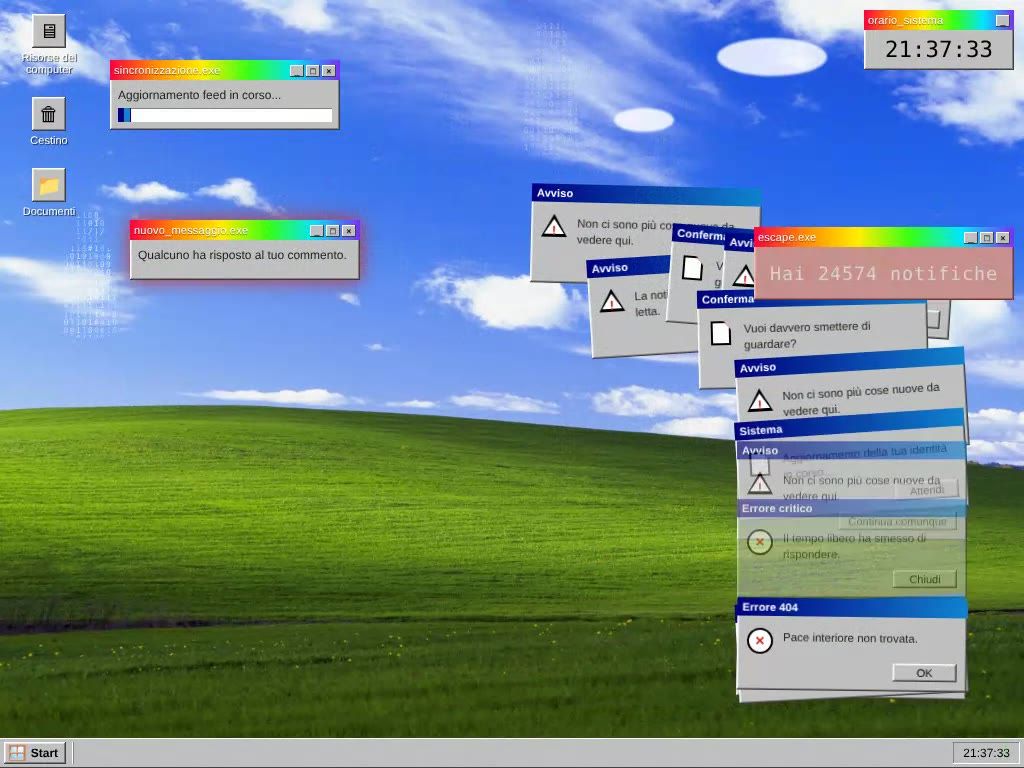The width and height of the screenshot is (1024, 768).
Task: Click the Errore 404 title bar
Action: click(x=852, y=607)
